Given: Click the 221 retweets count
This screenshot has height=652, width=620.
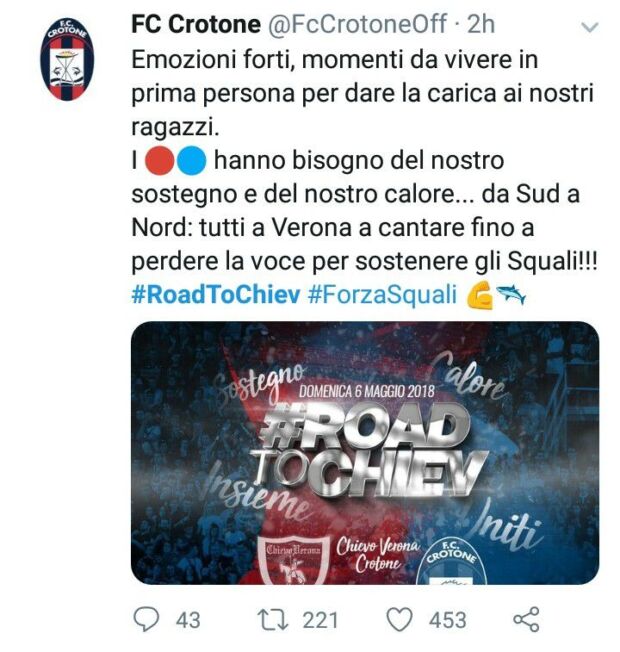Looking at the screenshot, I should point(320,620).
